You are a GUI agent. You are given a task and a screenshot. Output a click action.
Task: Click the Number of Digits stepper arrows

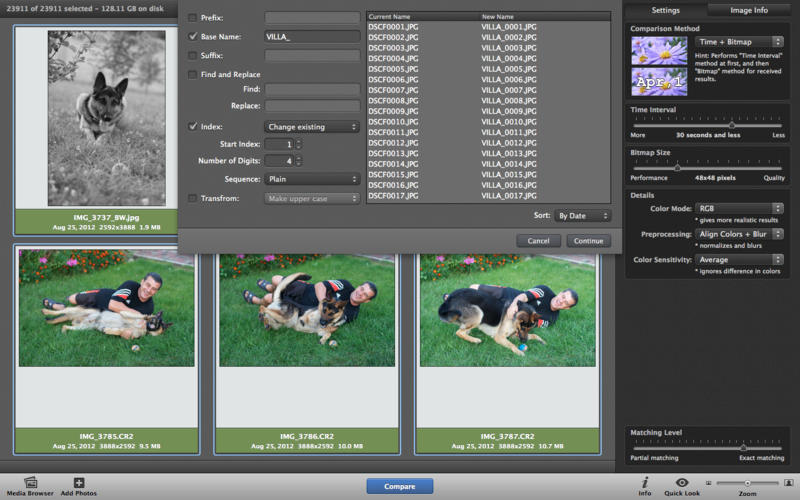pos(299,161)
